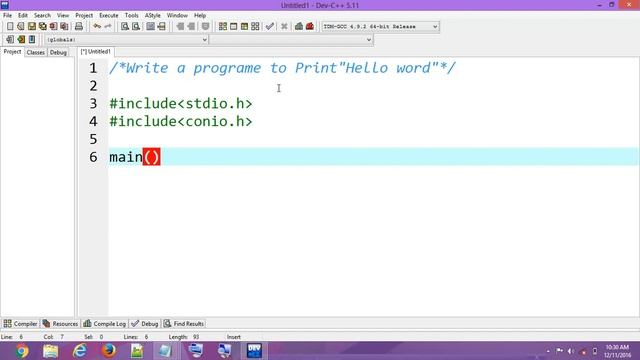Click the Dev-C++ taskbar icon
640x360 pixels.
coord(254,351)
